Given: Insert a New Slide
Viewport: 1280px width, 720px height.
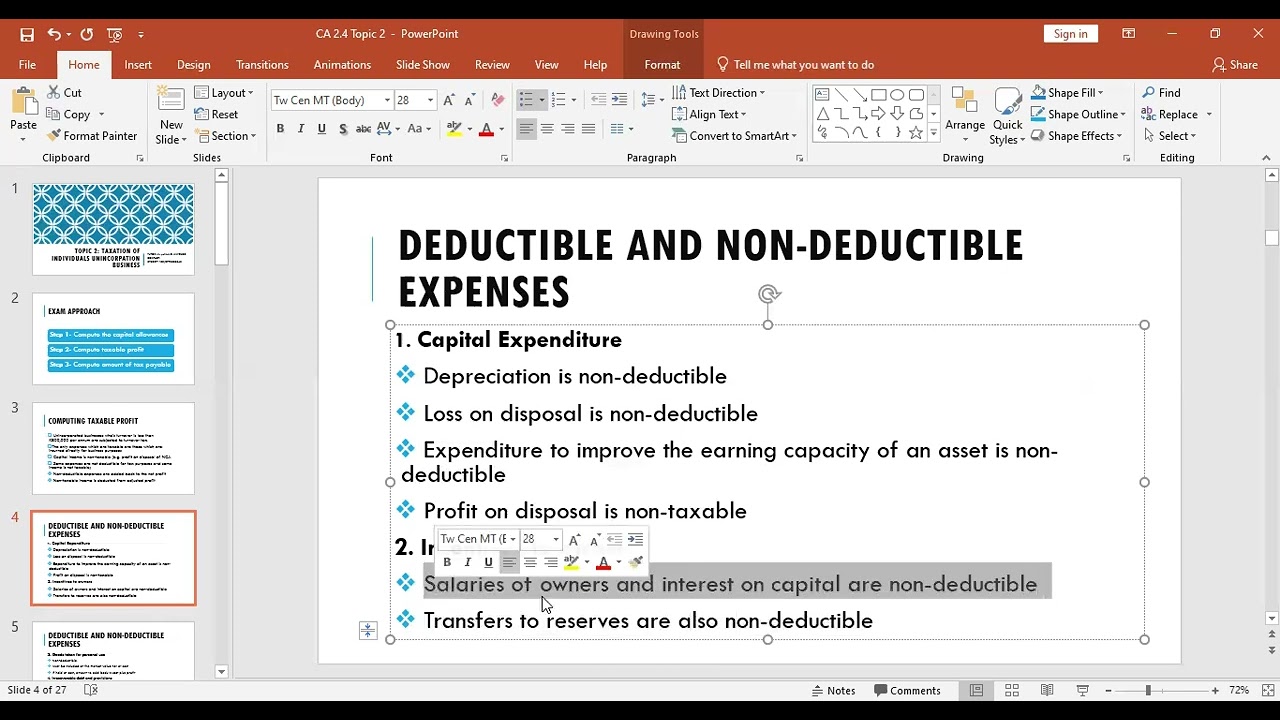Looking at the screenshot, I should pos(171,116).
